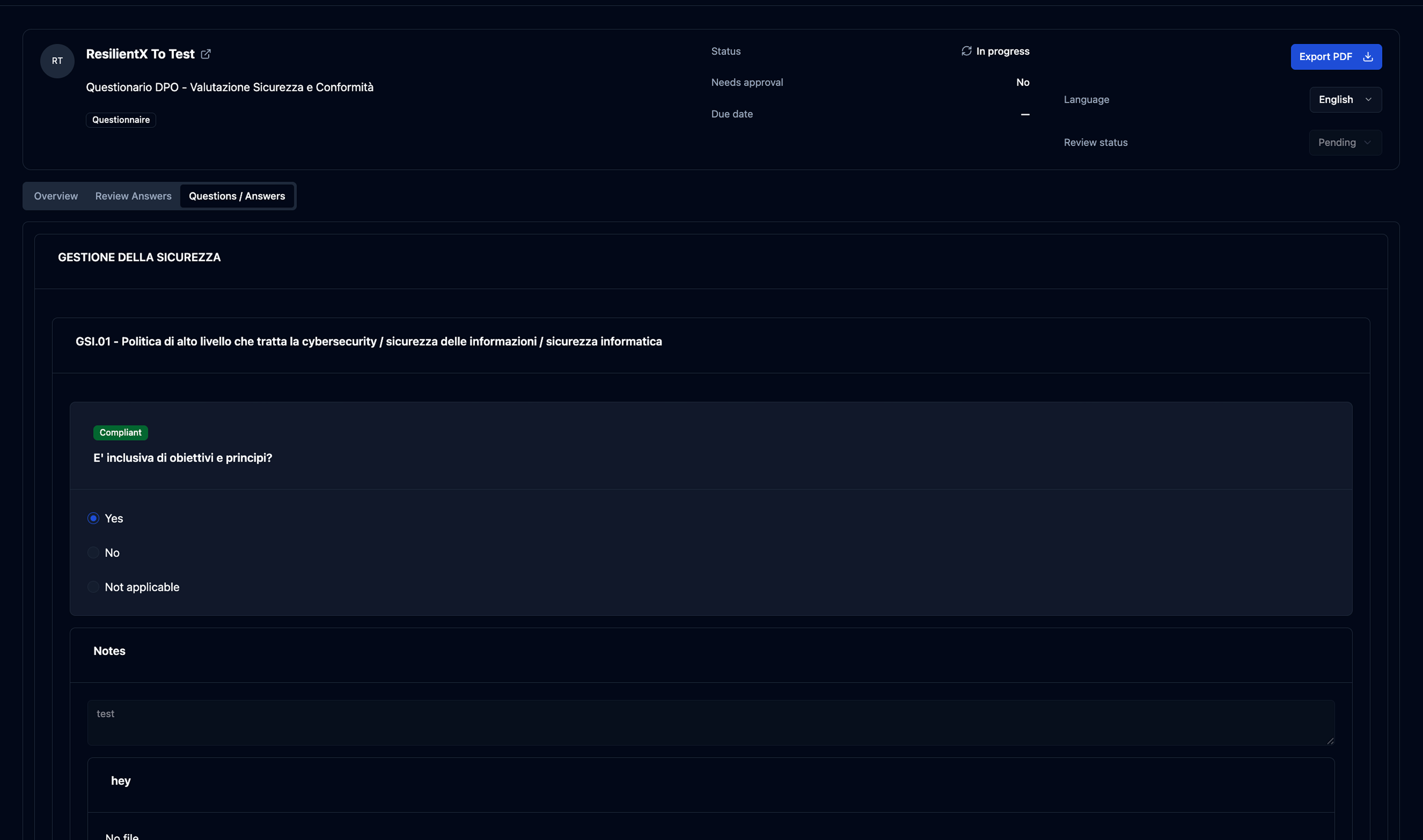The image size is (1423, 840).
Task: Click the In progress refresh icon
Action: click(966, 51)
